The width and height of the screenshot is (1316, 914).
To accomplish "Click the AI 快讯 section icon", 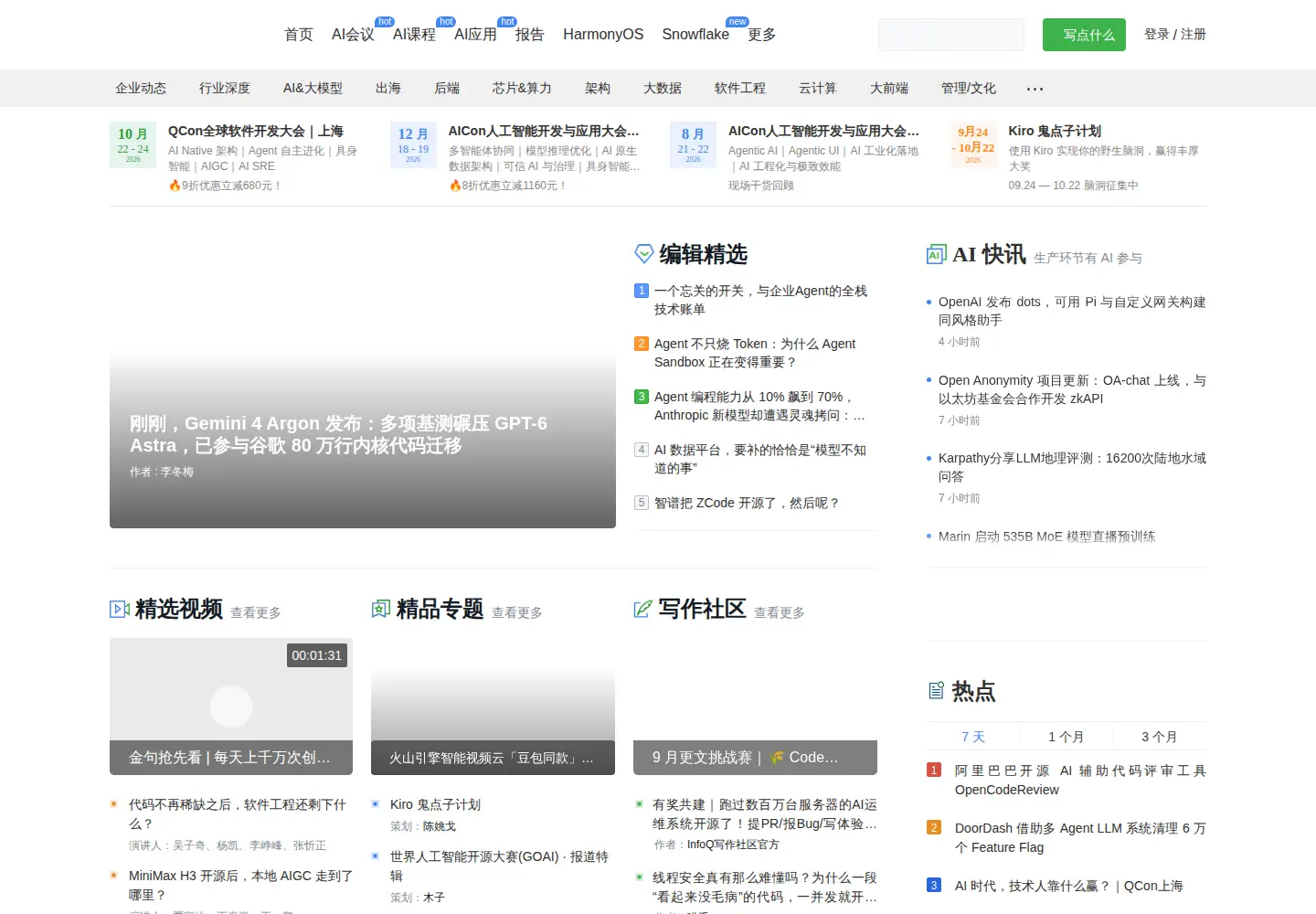I will coord(936,254).
